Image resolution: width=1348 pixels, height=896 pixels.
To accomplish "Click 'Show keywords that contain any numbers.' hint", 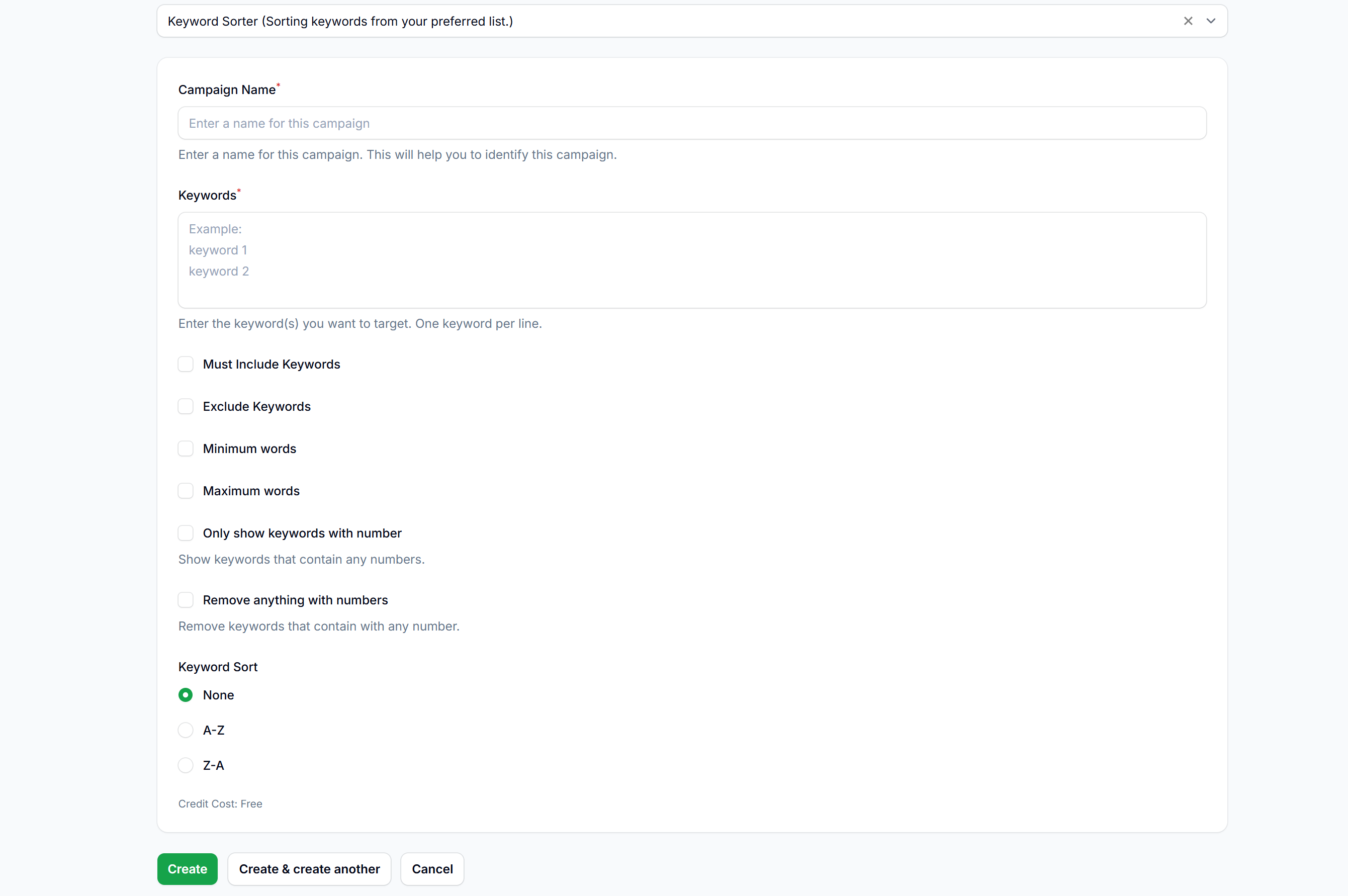I will tap(301, 560).
